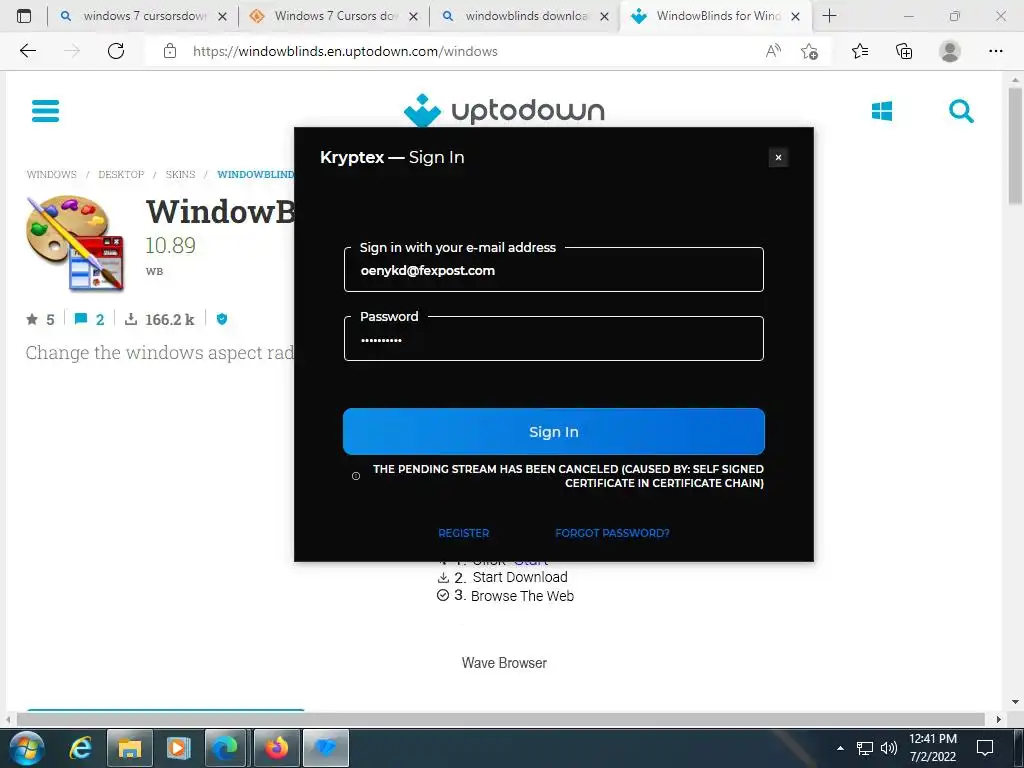Open File Explorer from taskbar
Viewport: 1024px width, 768px height.
coord(129,748)
